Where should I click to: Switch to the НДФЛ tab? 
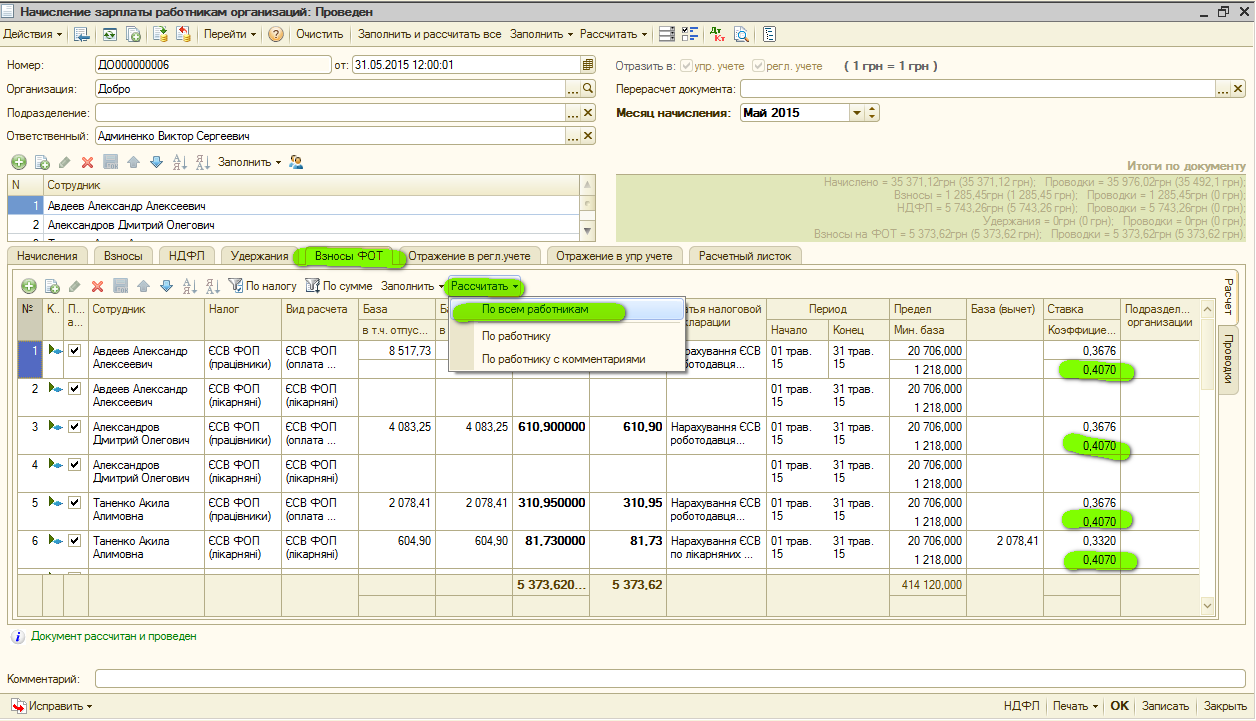[x=186, y=256]
